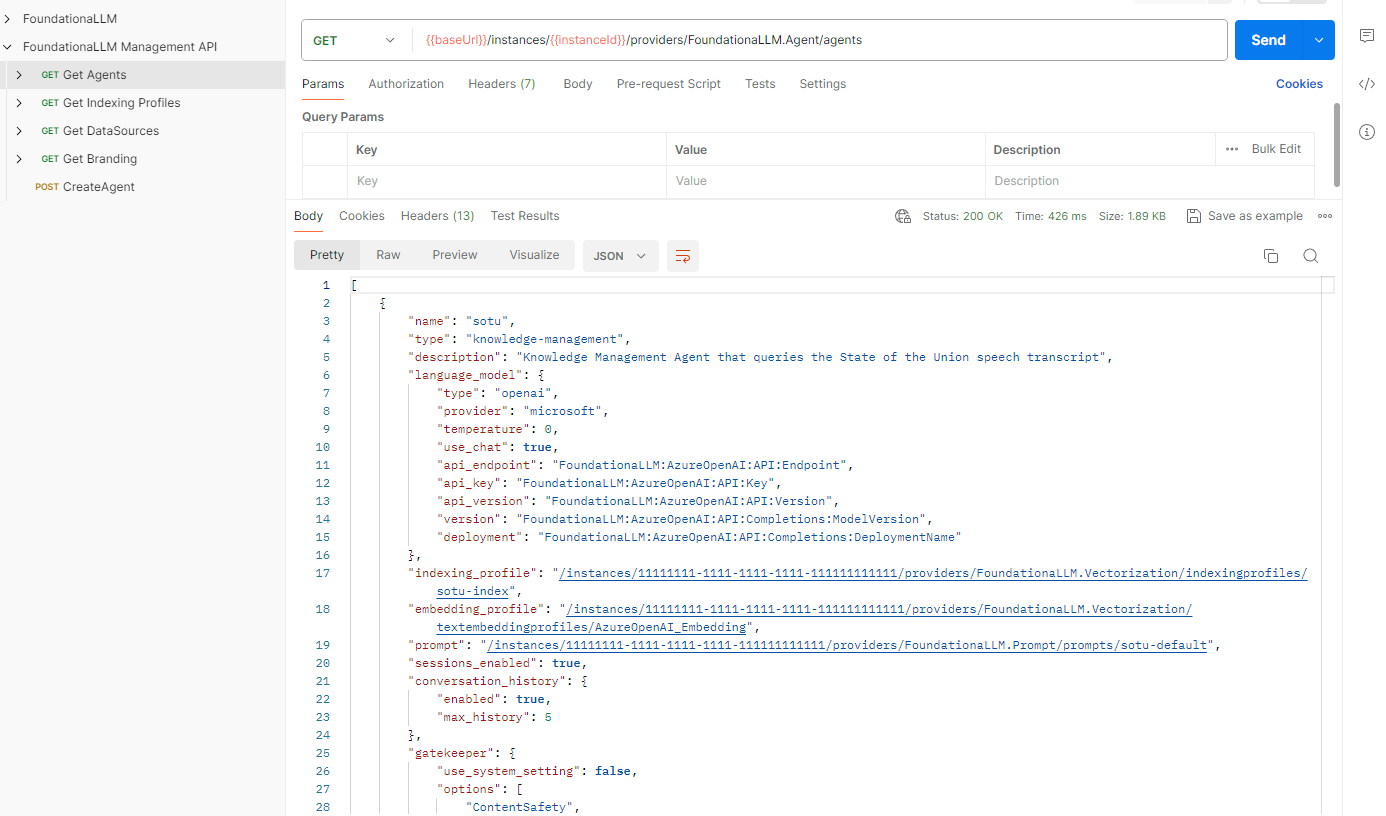Screen dimensions: 1386x816
Task: Open the CreateAgent POST request
Action: (99, 187)
